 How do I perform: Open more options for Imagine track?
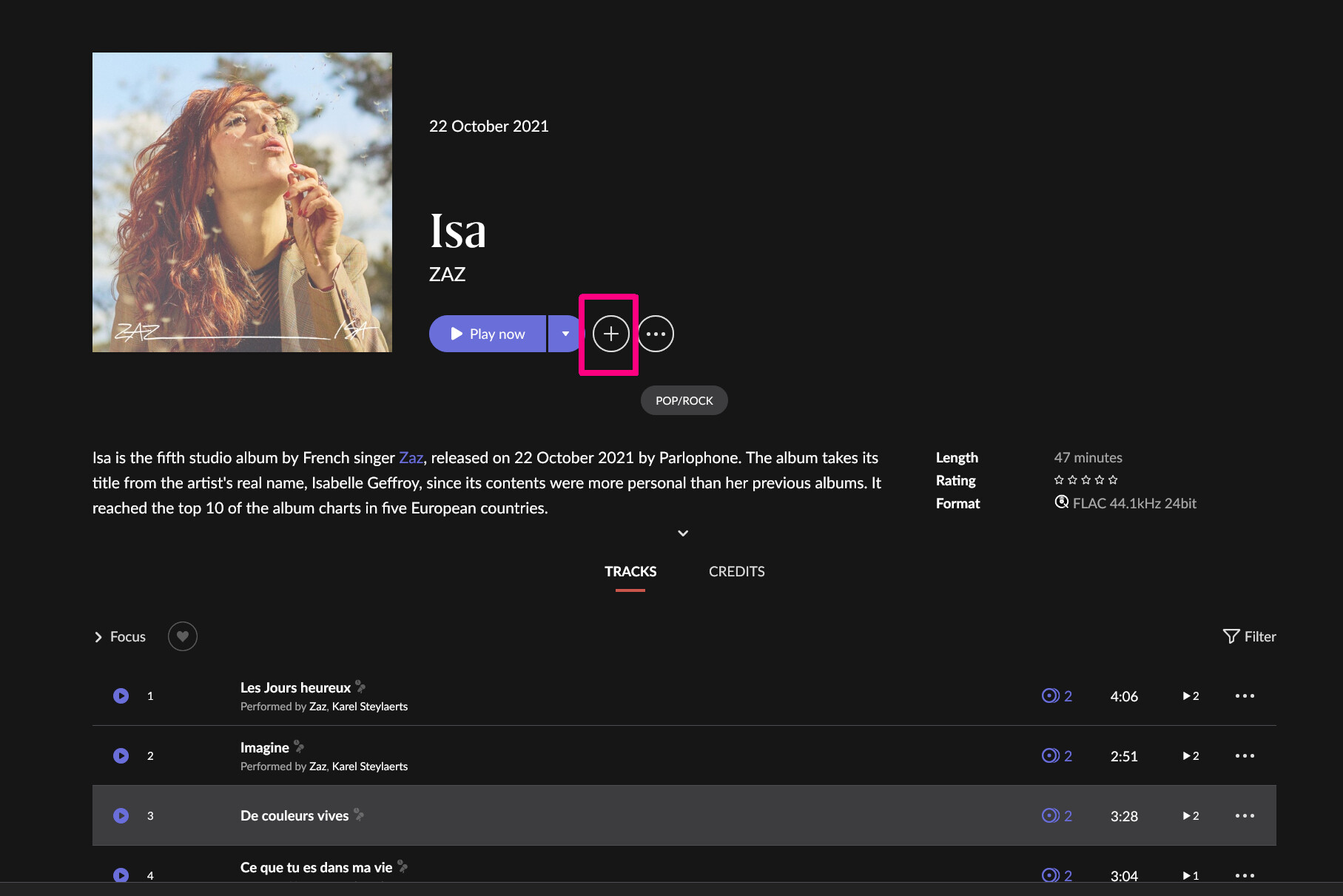click(1245, 756)
